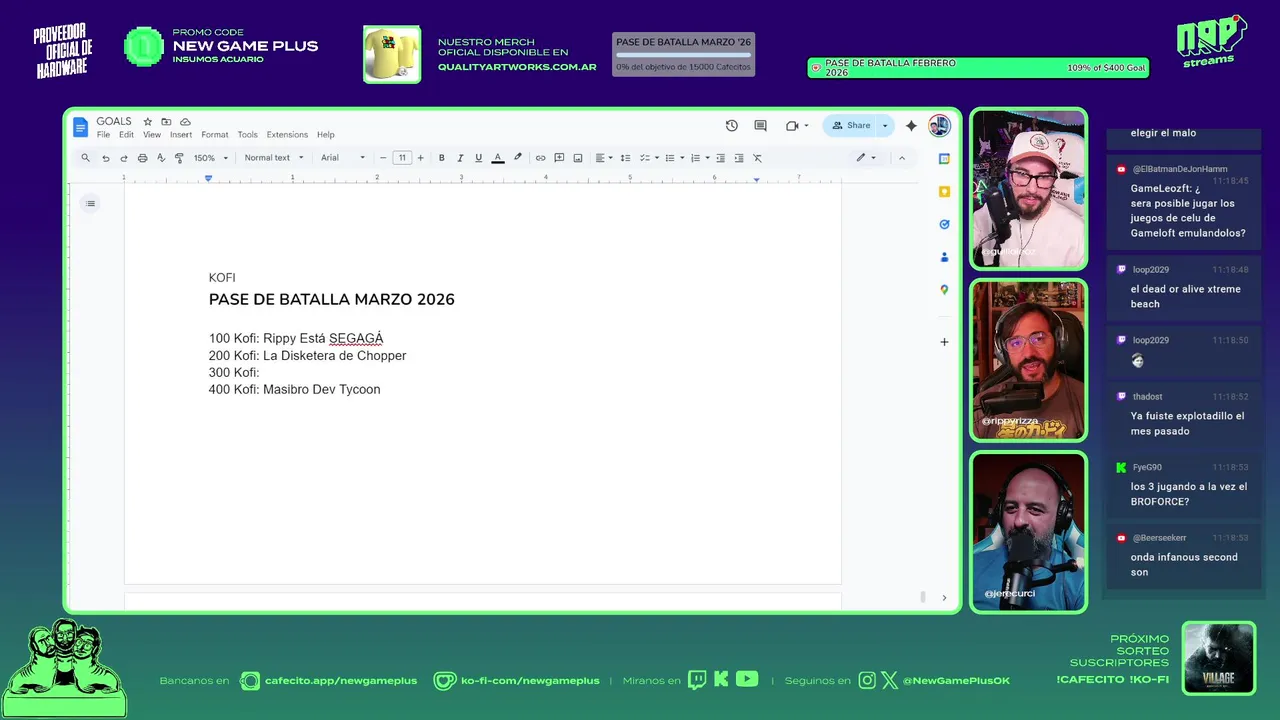Open the Normal text style dropdown

pyautogui.click(x=273, y=158)
